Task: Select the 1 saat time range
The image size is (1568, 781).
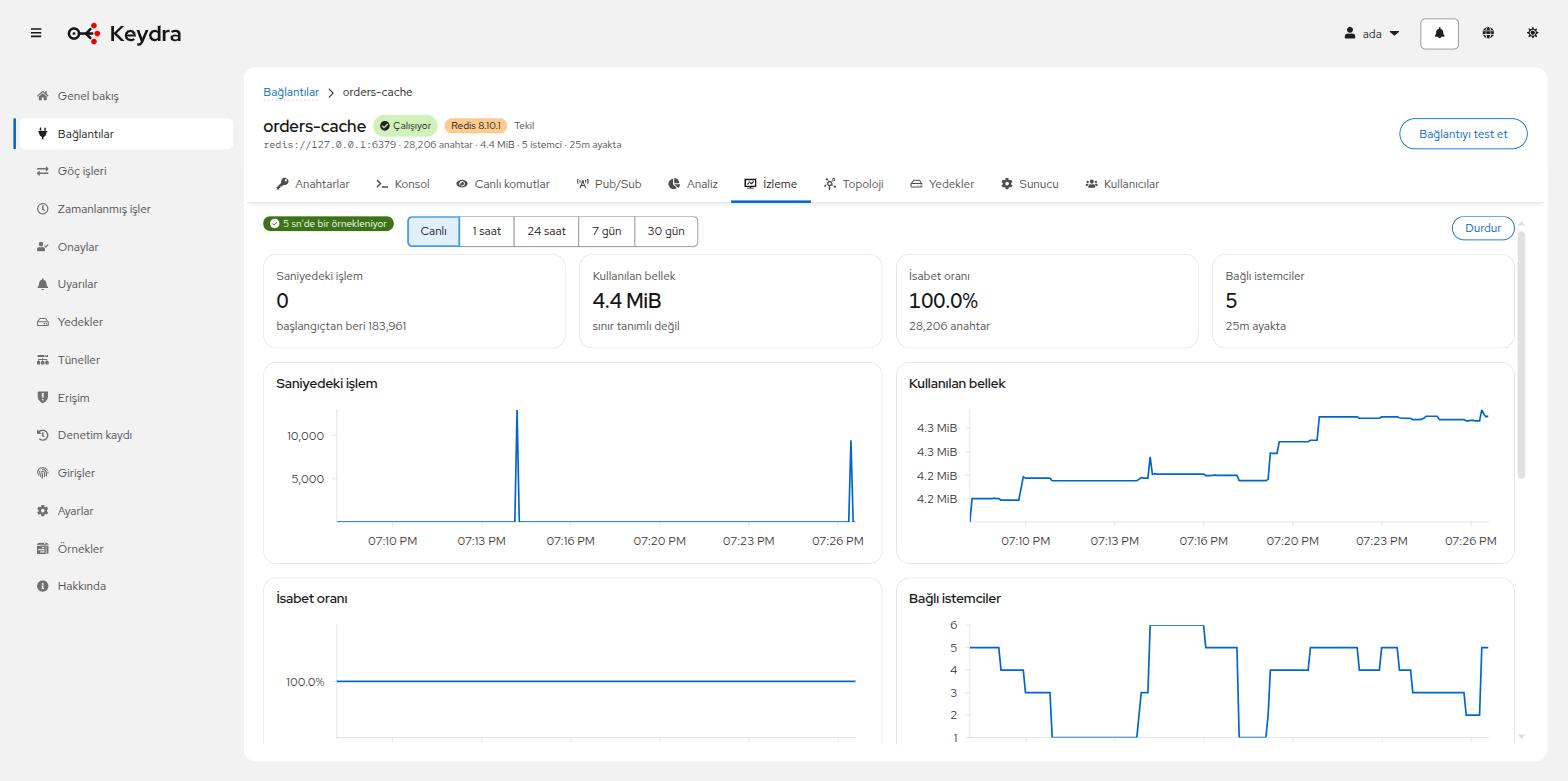Action: 487,231
